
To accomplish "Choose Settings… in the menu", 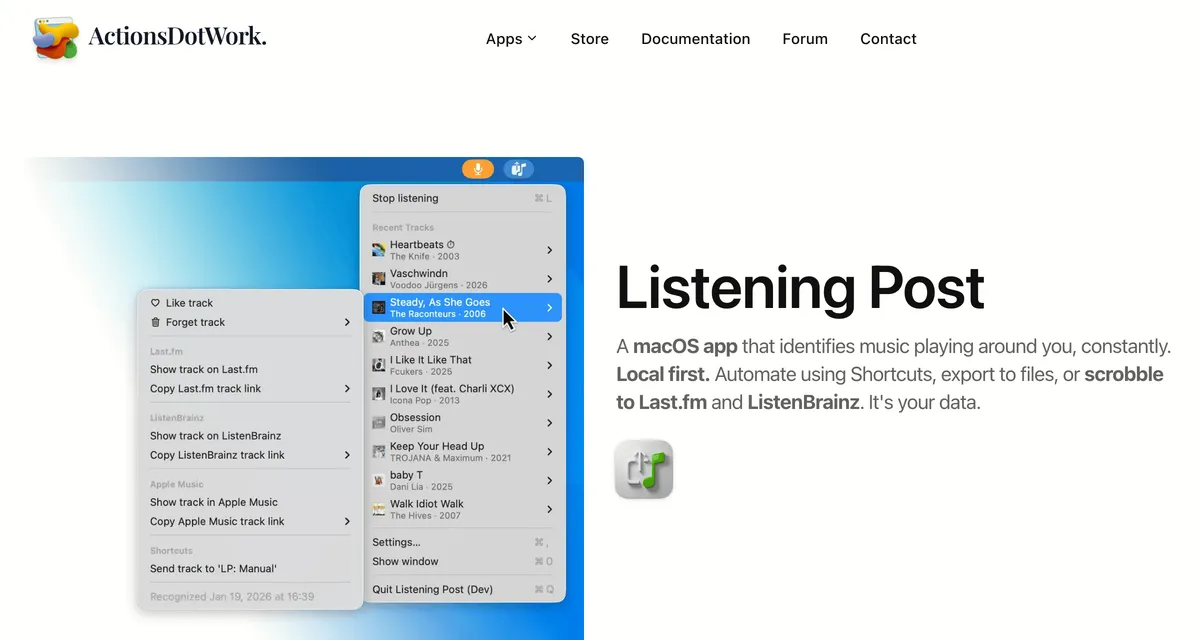I will pyautogui.click(x=396, y=542).
